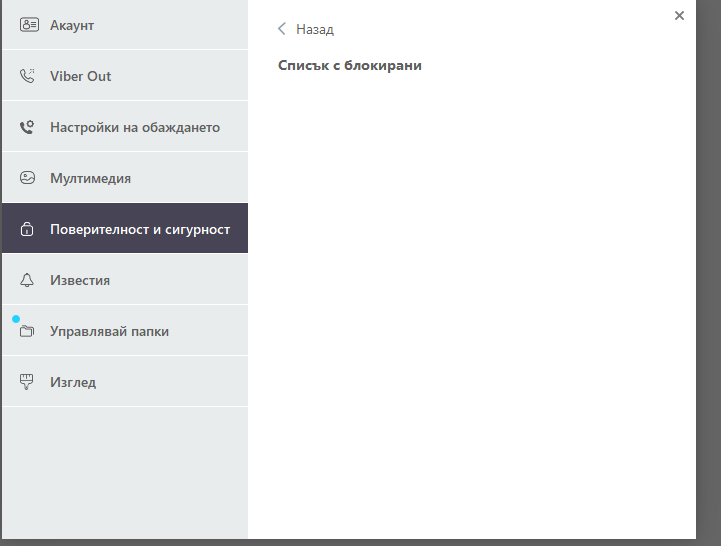Click the appearance paintbrush icon
This screenshot has width=721, height=546.
[28, 382]
